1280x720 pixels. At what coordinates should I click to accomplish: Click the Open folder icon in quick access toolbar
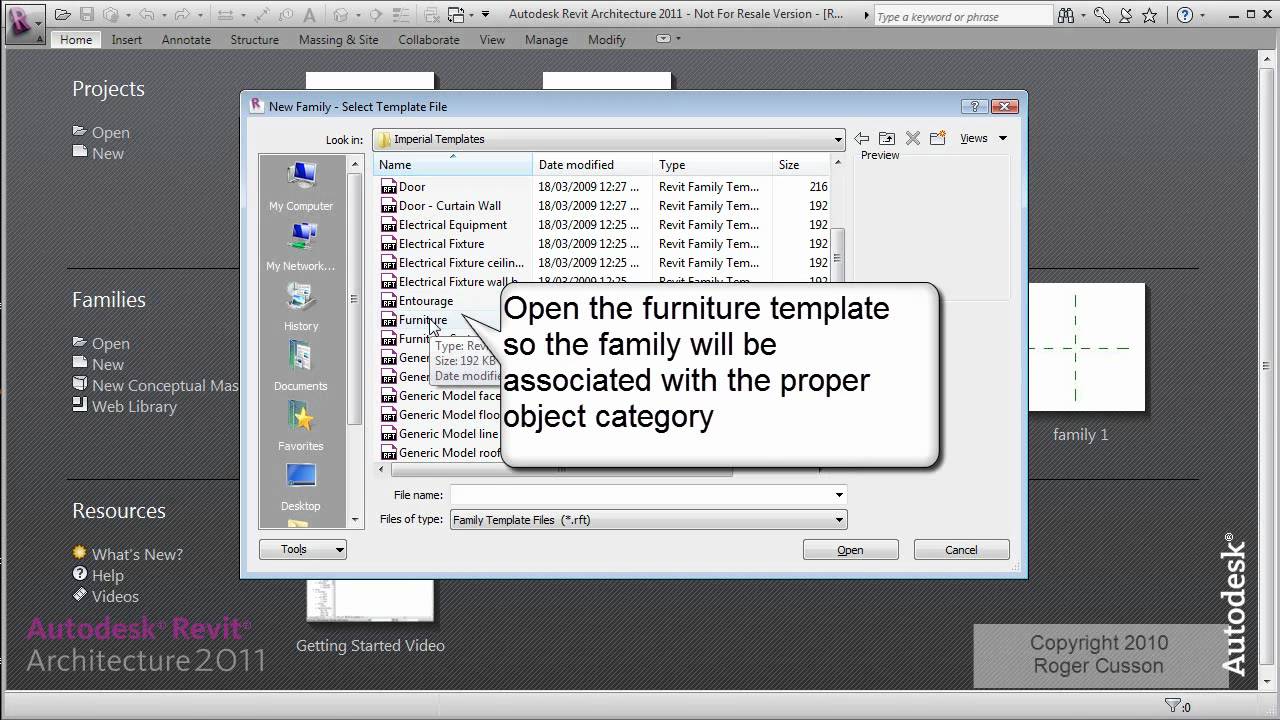(x=62, y=15)
